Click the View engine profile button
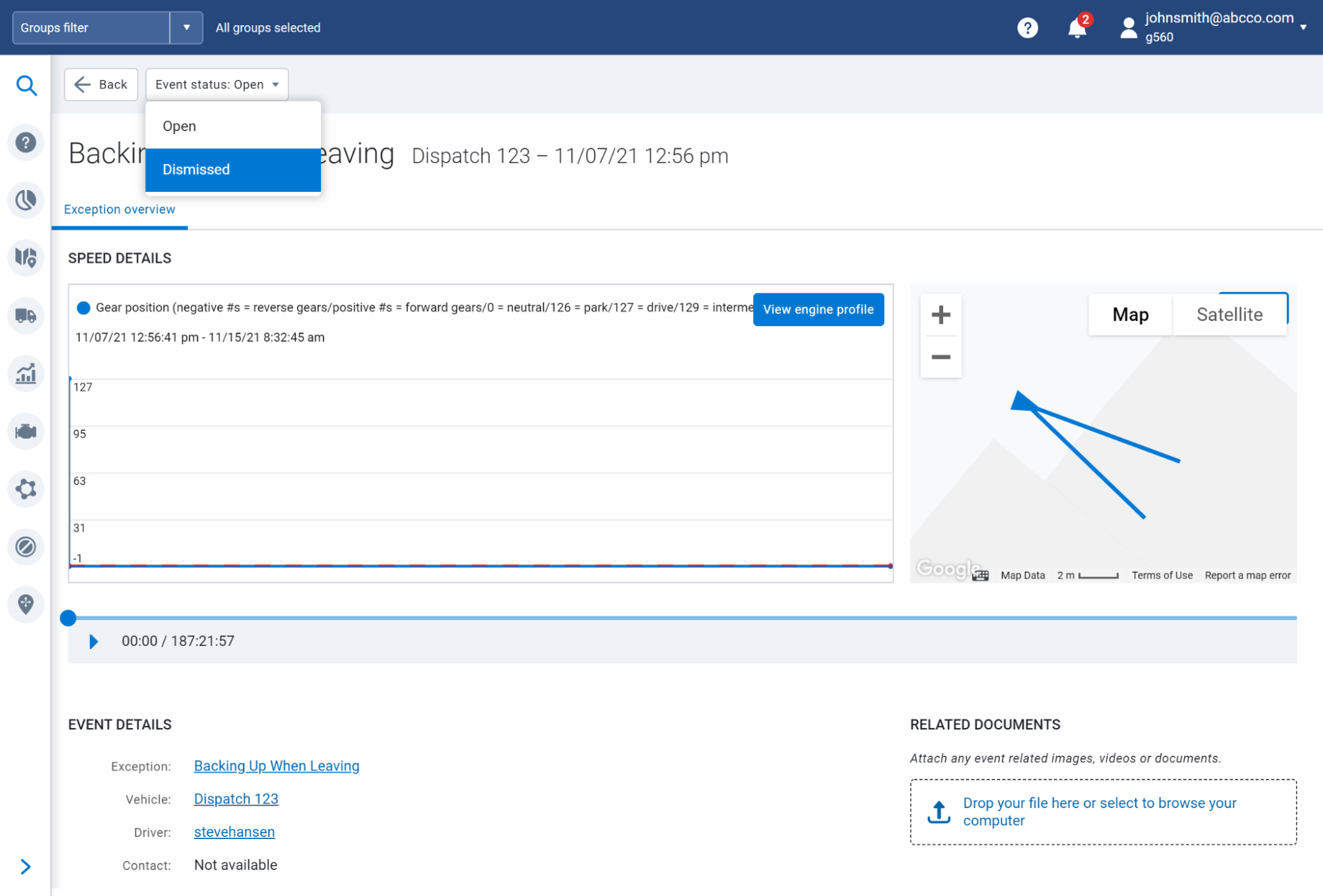 [x=818, y=309]
